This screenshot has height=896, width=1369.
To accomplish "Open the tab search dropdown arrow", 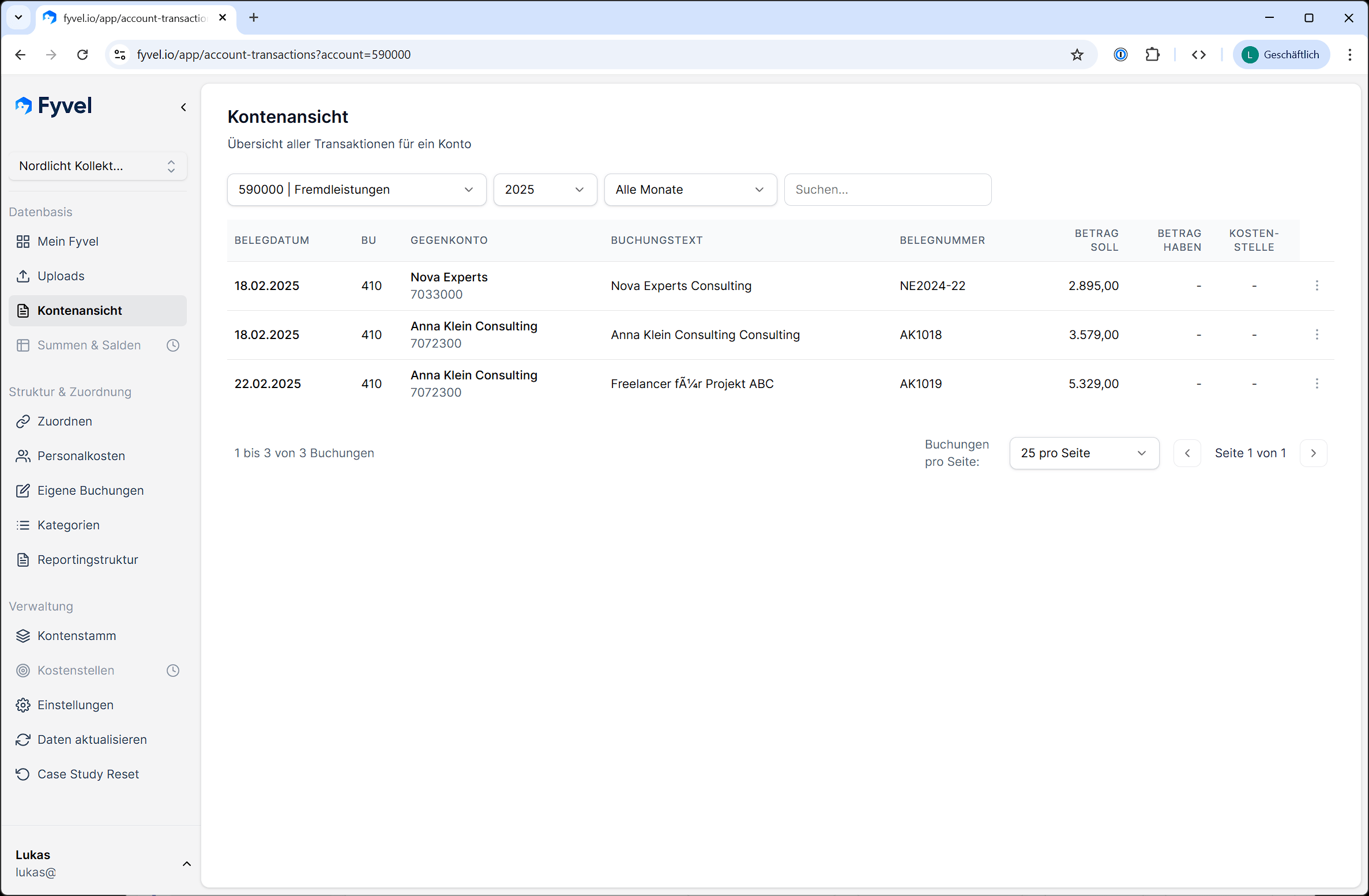I will click(x=18, y=17).
